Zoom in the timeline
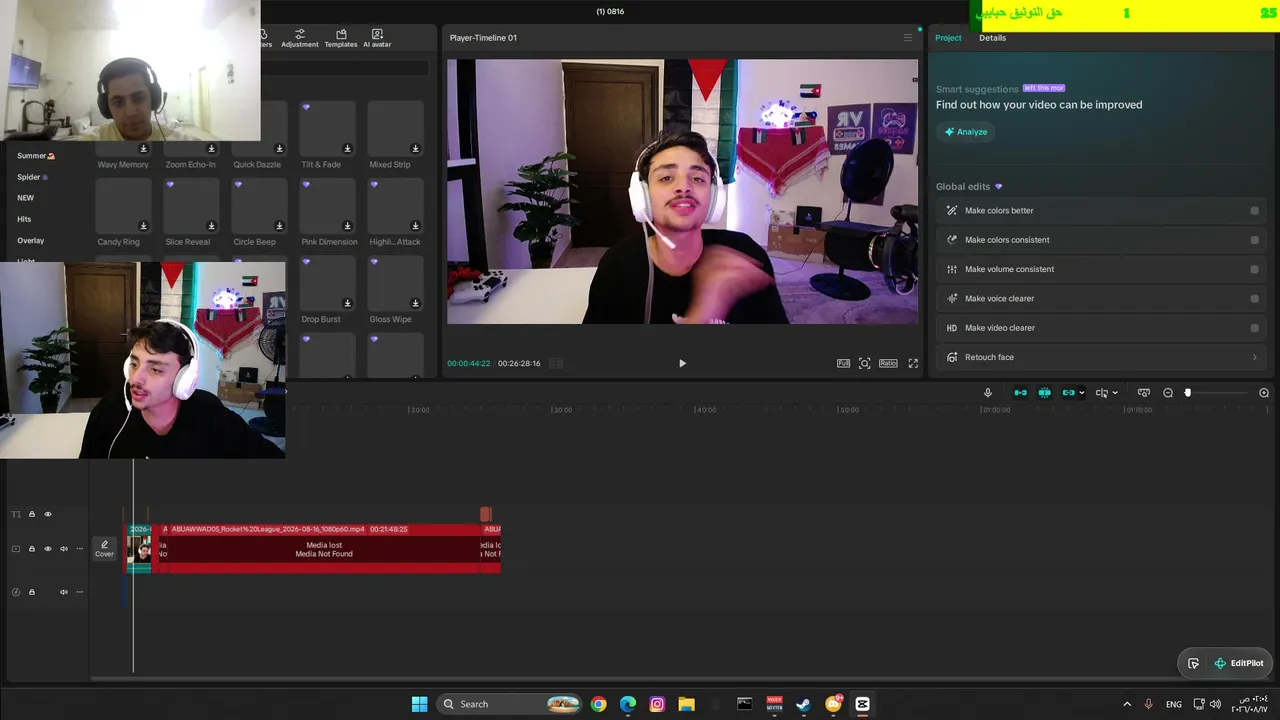The width and height of the screenshot is (1280, 720). (x=1264, y=393)
